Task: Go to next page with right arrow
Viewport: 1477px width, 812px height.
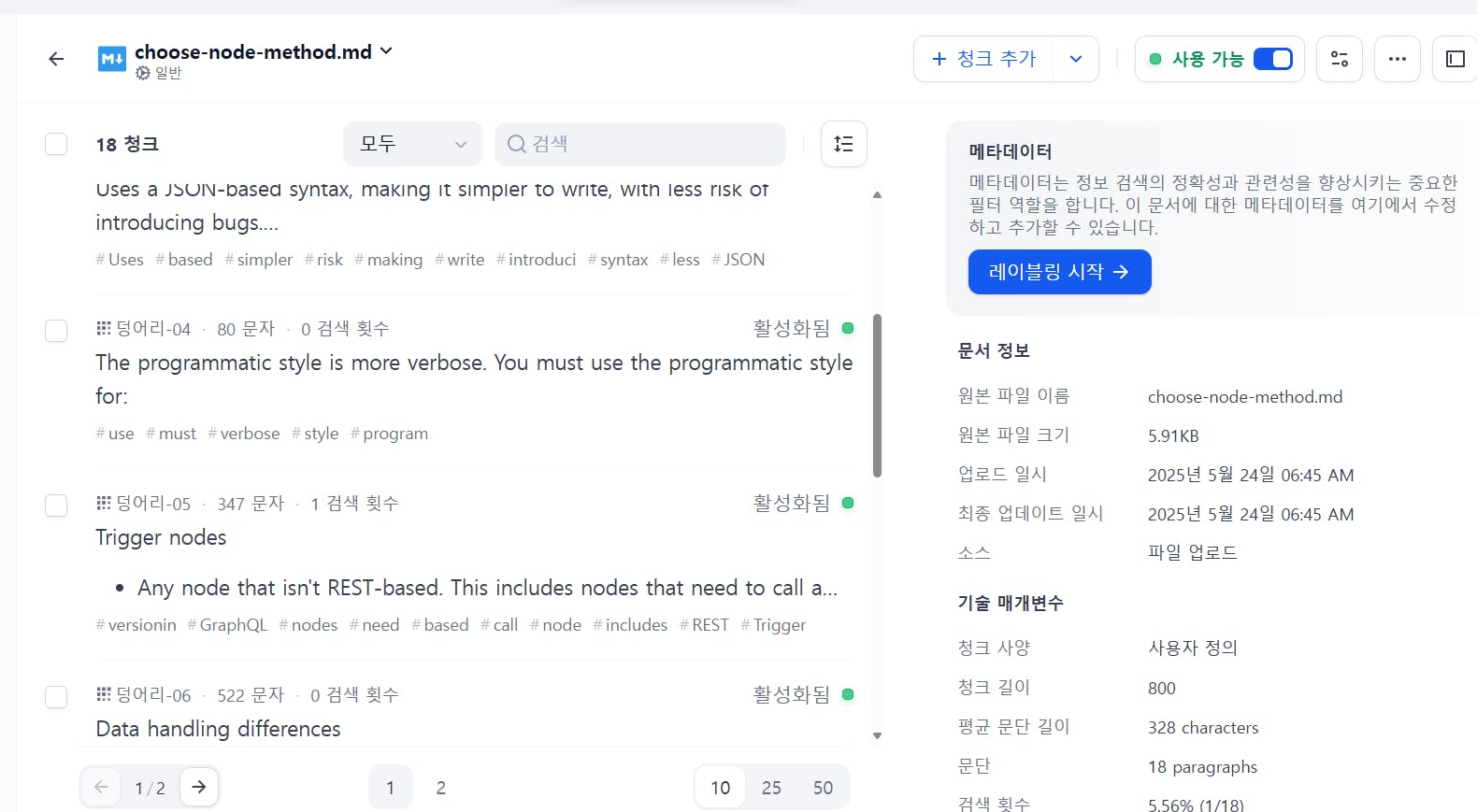Action: pos(199,787)
